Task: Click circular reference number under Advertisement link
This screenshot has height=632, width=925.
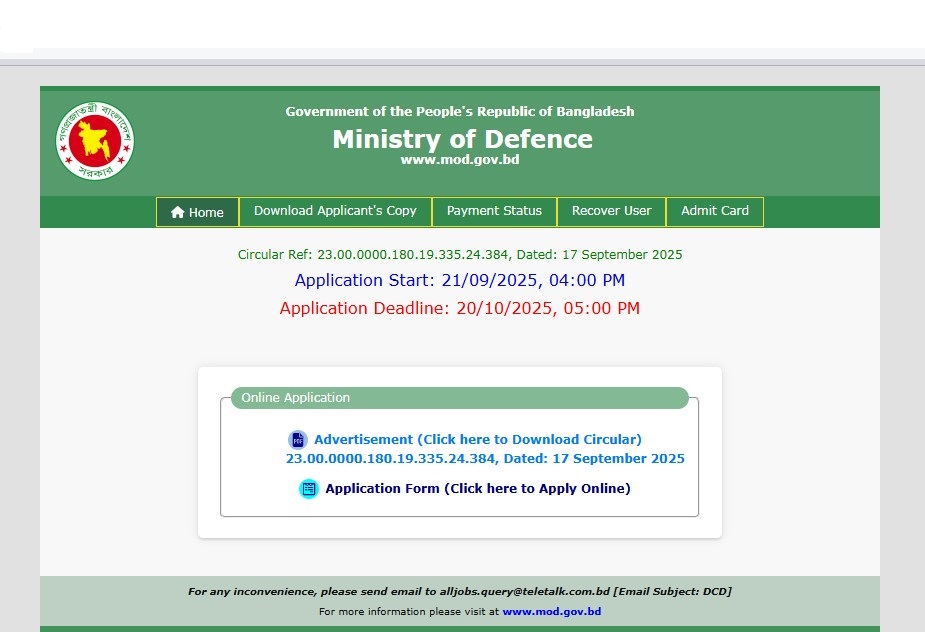Action: click(485, 459)
